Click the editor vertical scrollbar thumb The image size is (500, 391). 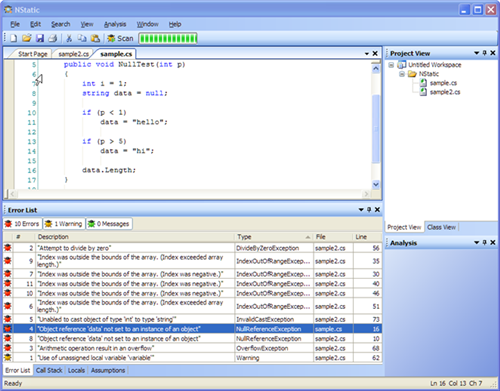click(376, 129)
